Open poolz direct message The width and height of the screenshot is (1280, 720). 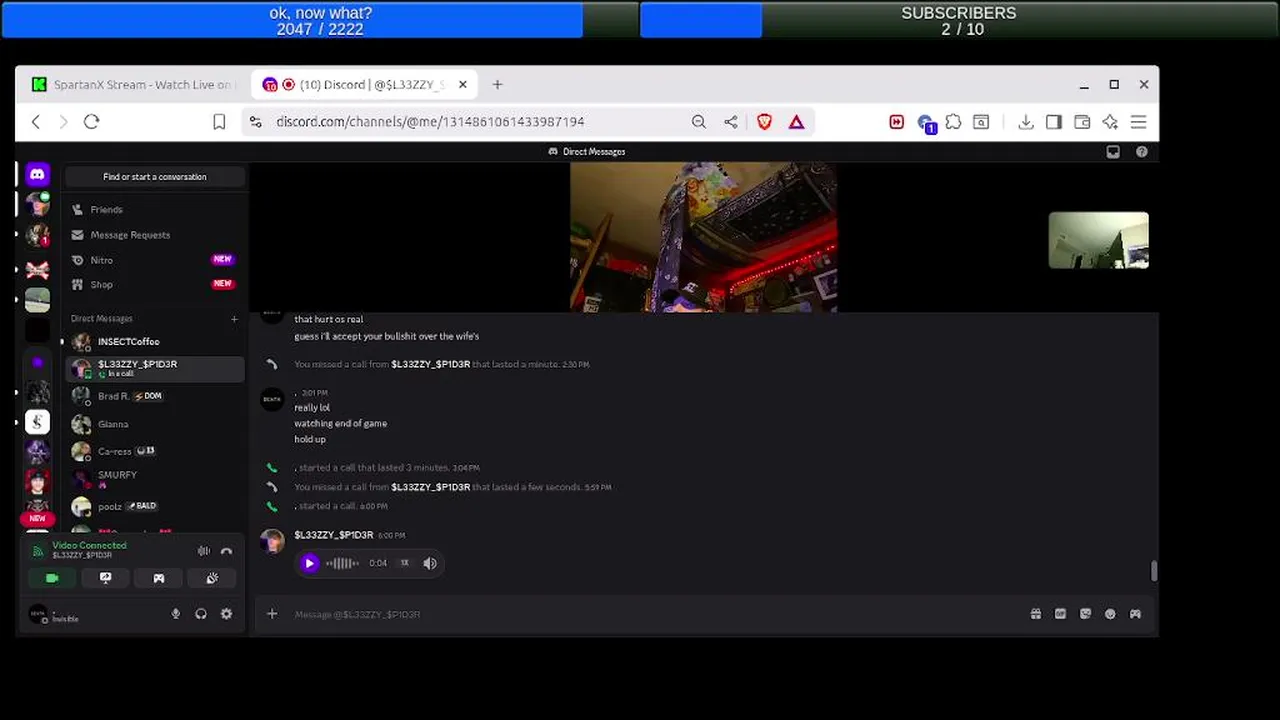click(x=155, y=507)
